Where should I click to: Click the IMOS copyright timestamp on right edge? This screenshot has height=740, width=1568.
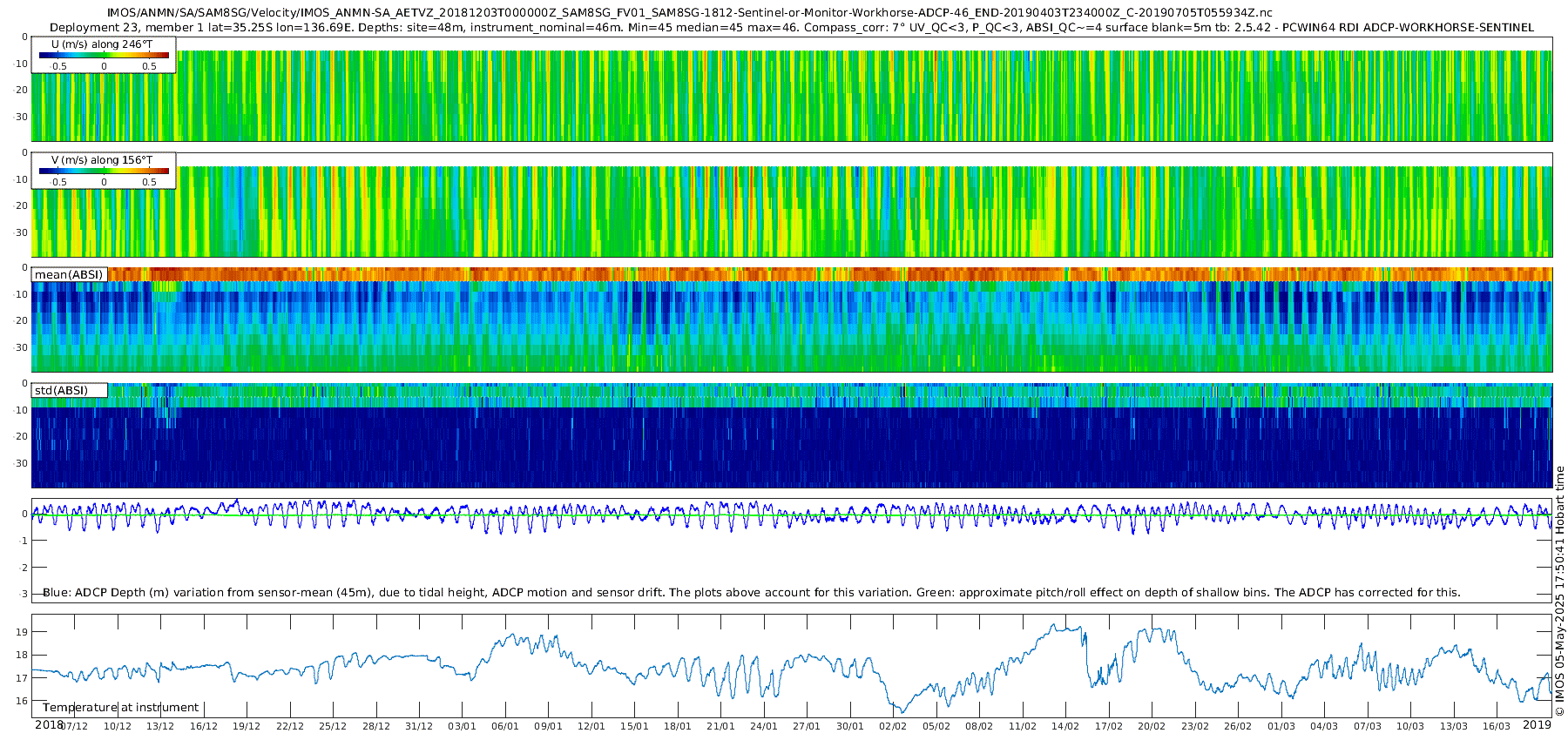click(1559, 591)
